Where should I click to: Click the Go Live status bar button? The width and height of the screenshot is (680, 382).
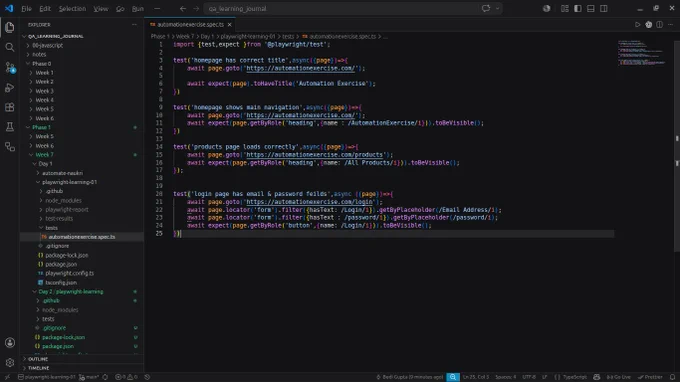[x=618, y=377]
